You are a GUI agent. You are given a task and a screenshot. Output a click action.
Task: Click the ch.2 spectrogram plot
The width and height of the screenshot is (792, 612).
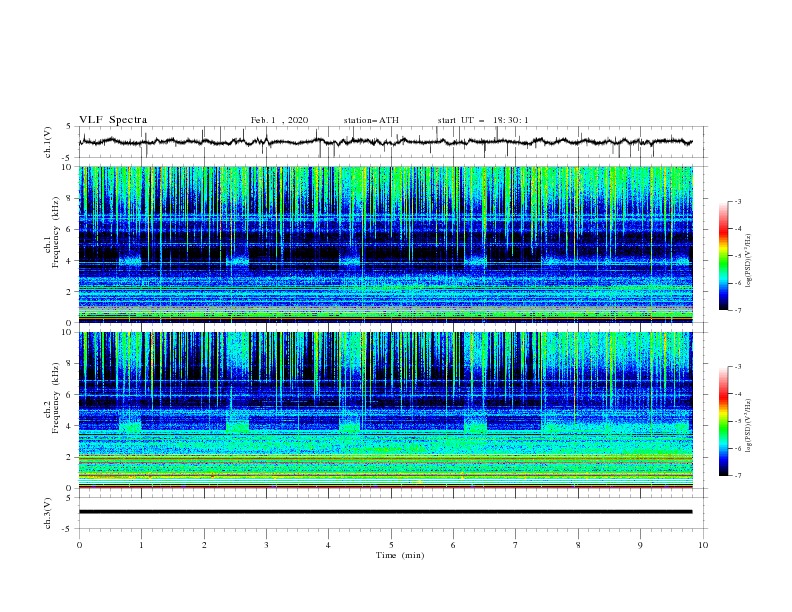click(x=385, y=410)
